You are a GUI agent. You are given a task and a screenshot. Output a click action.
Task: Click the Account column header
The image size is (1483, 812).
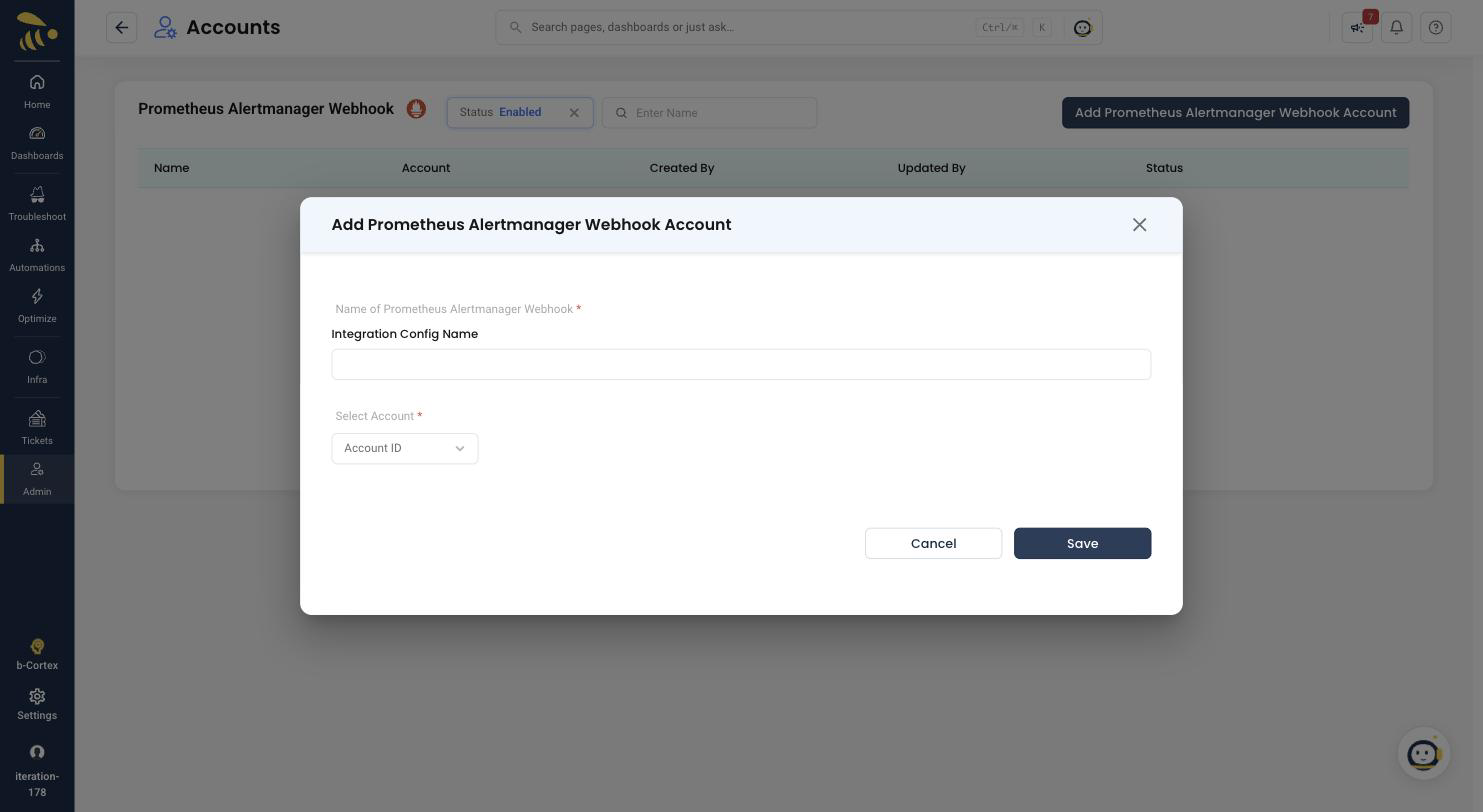click(426, 168)
